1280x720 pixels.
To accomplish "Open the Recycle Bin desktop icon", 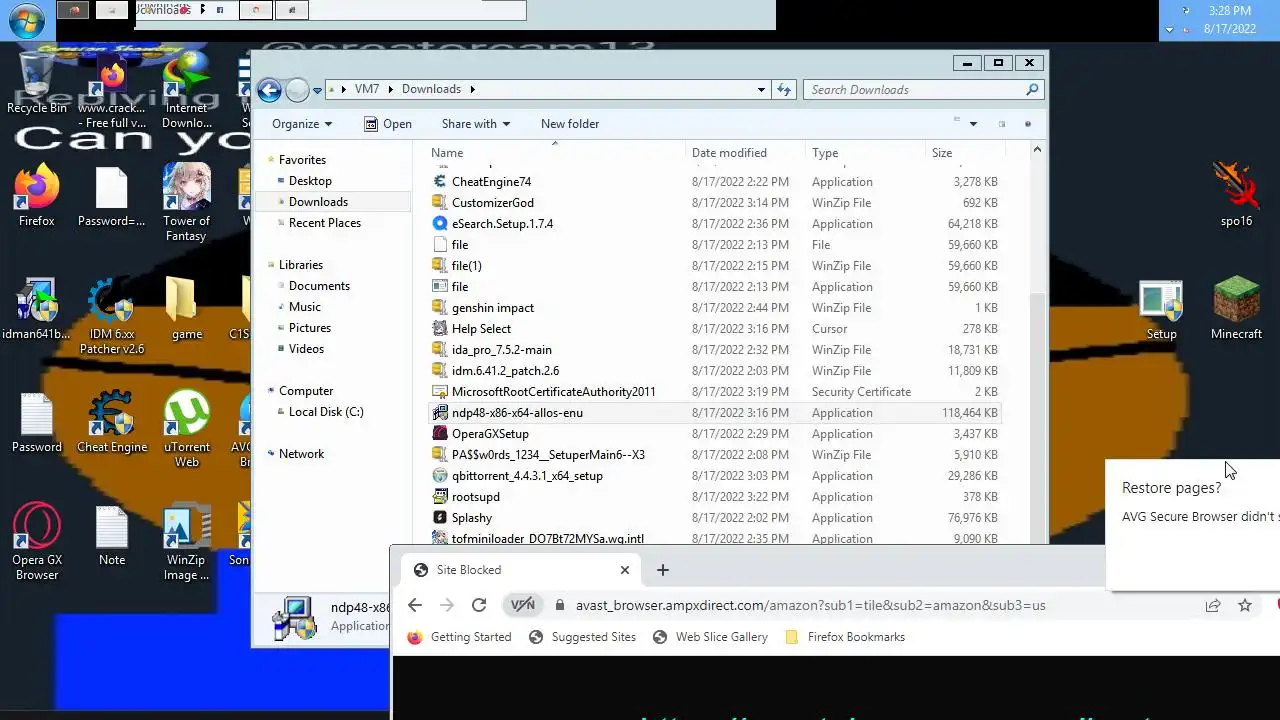I will point(36,85).
